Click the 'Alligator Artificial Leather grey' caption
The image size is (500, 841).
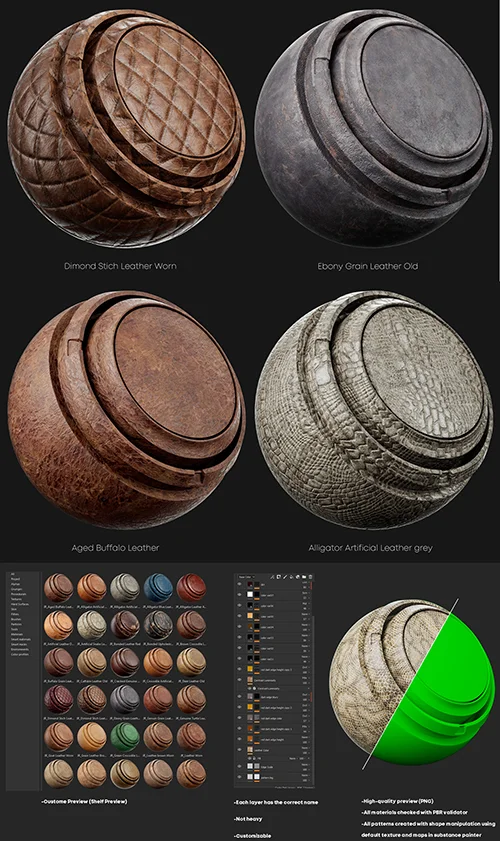(x=370, y=548)
